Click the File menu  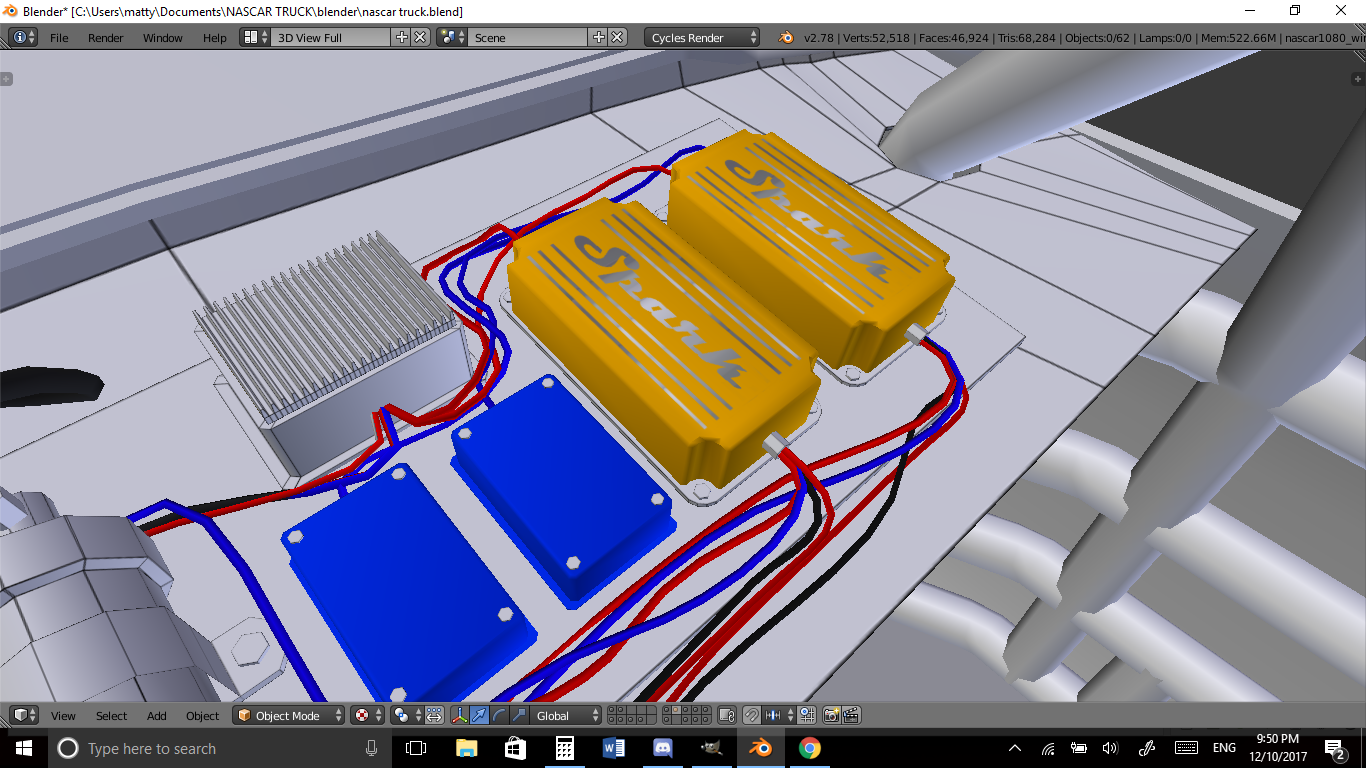point(59,37)
